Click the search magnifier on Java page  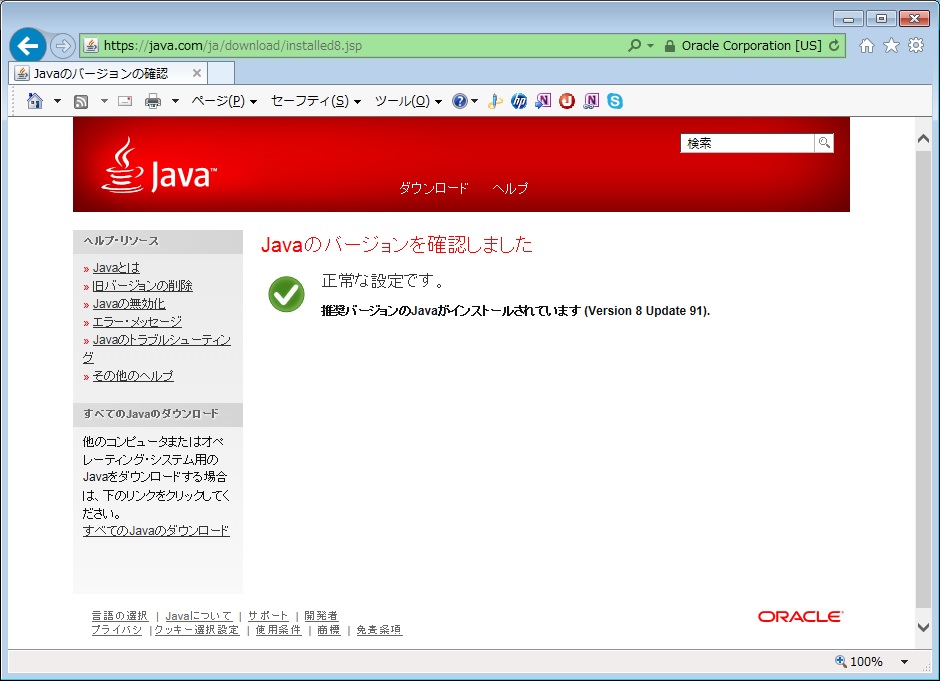[x=824, y=143]
